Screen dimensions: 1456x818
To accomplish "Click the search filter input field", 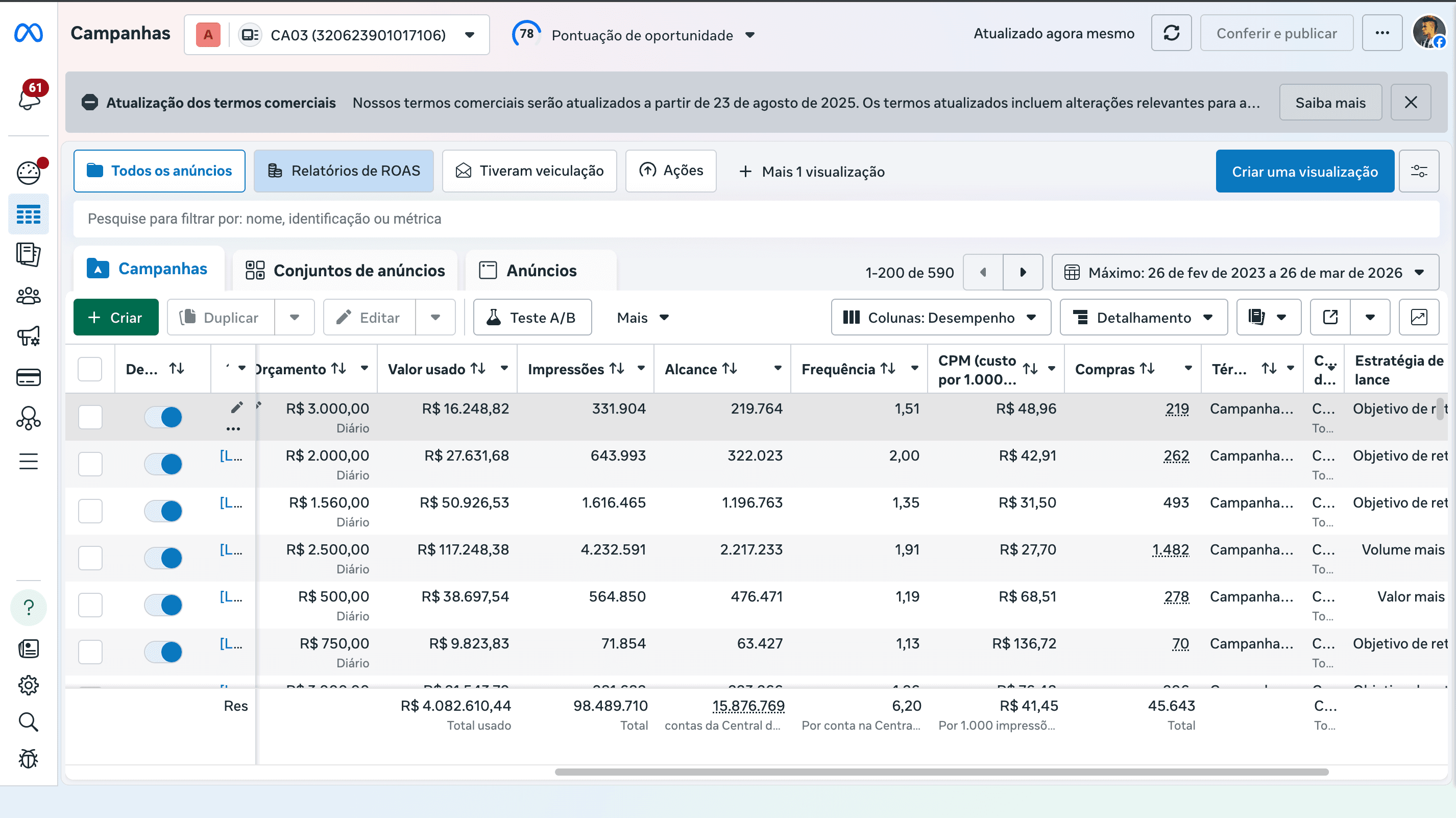I will click(x=756, y=219).
